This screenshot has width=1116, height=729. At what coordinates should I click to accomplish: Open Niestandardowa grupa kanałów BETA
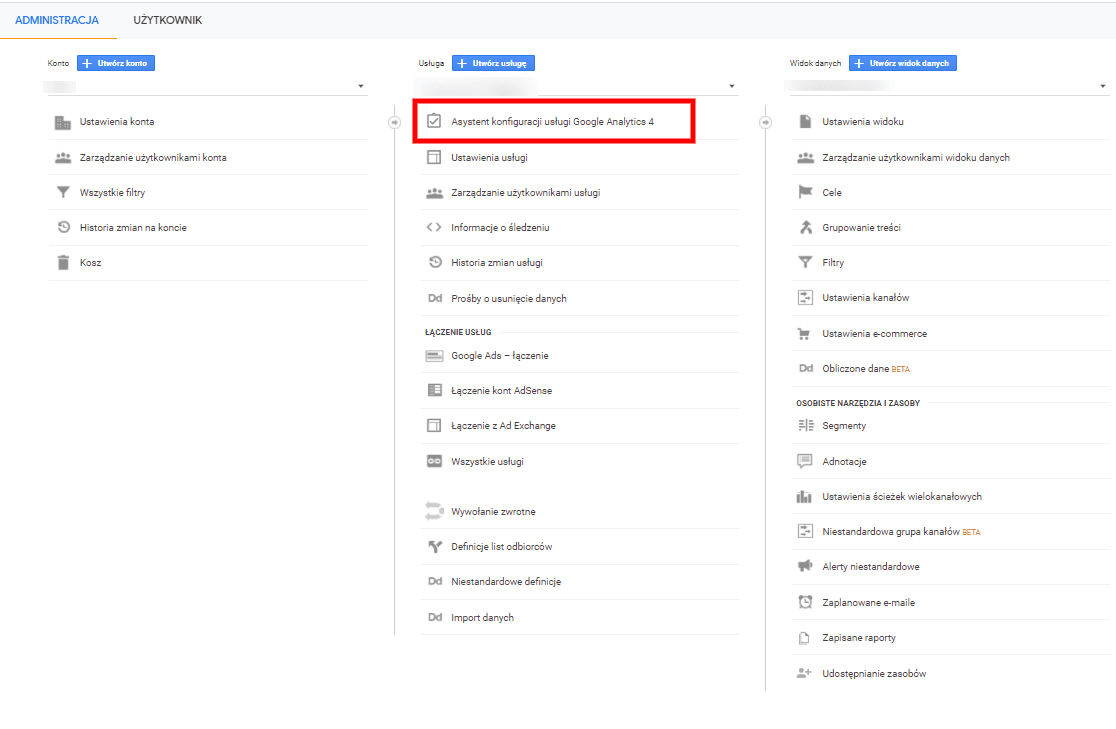coord(901,532)
